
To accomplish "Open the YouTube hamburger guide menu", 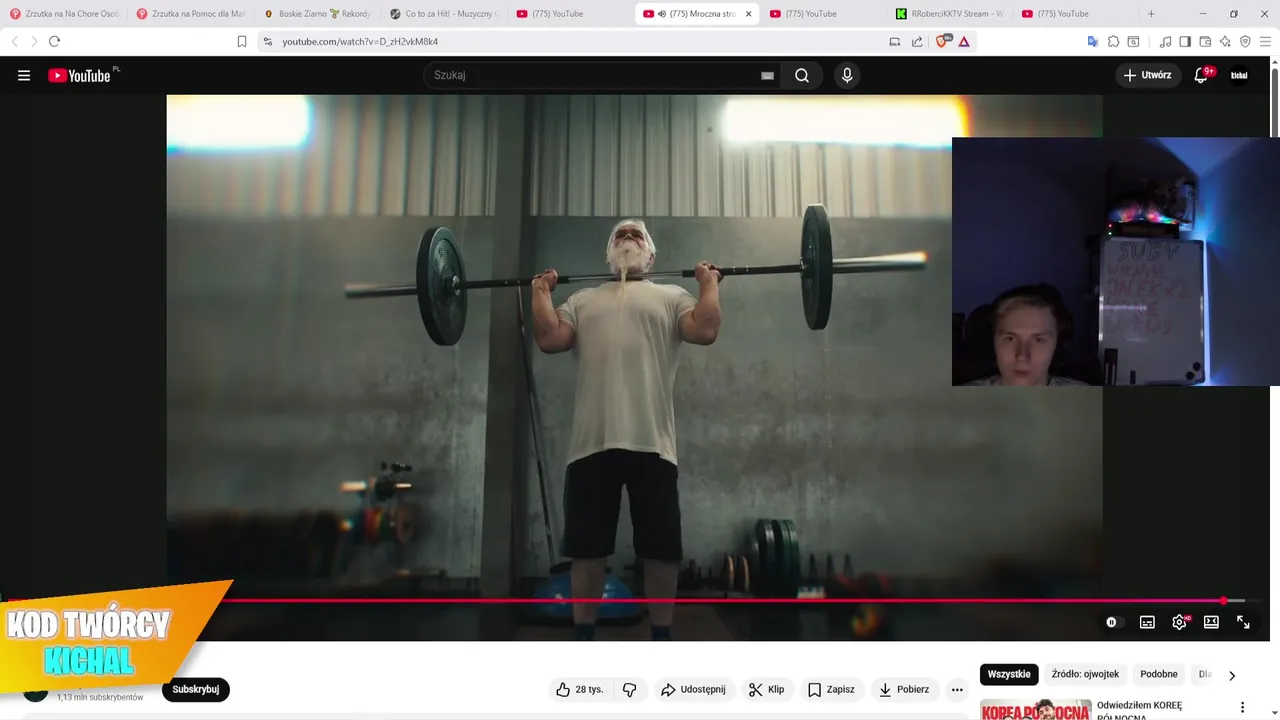I will point(24,75).
